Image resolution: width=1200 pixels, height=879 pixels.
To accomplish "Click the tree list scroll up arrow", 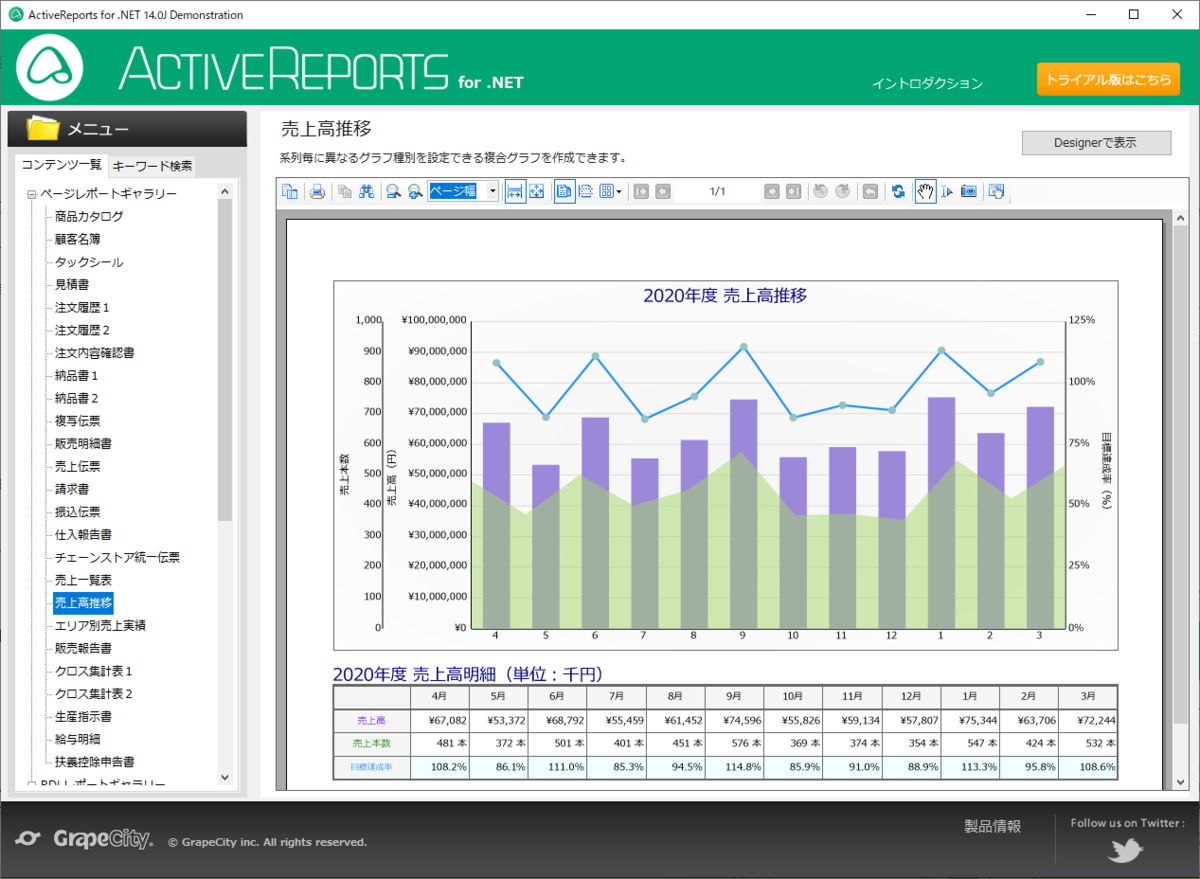I will [x=224, y=191].
